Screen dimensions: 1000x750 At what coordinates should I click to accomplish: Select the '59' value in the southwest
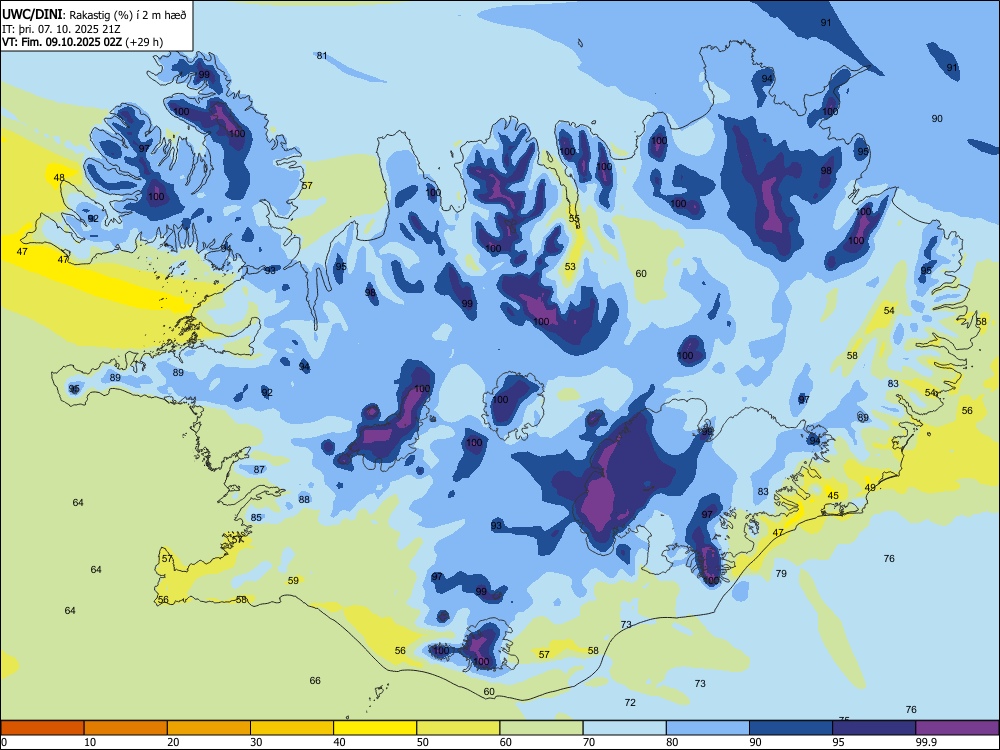293,580
